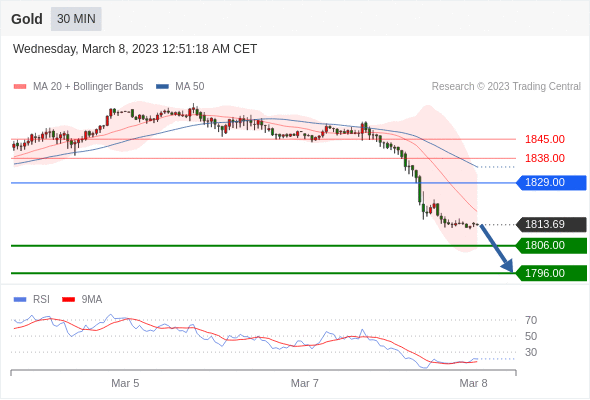Click the MA 50 legend label
590x400 pixels.
point(190,87)
